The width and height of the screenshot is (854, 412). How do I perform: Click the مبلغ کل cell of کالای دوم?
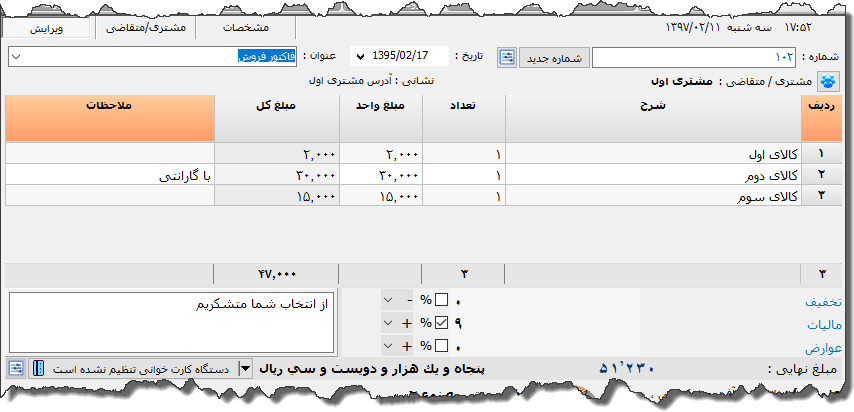point(277,175)
